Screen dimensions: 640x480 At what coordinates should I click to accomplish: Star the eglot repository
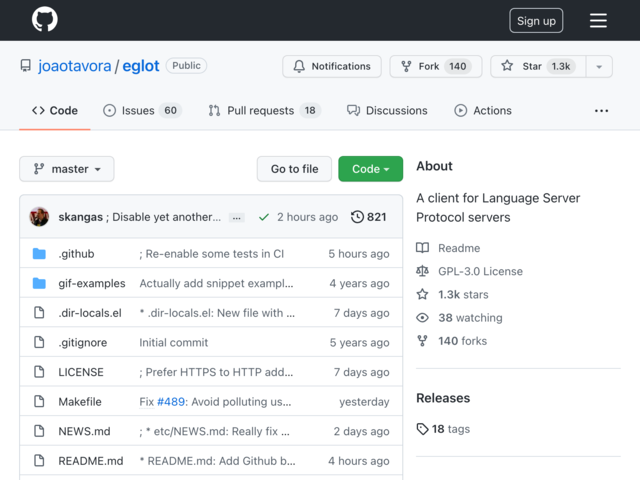(538, 66)
